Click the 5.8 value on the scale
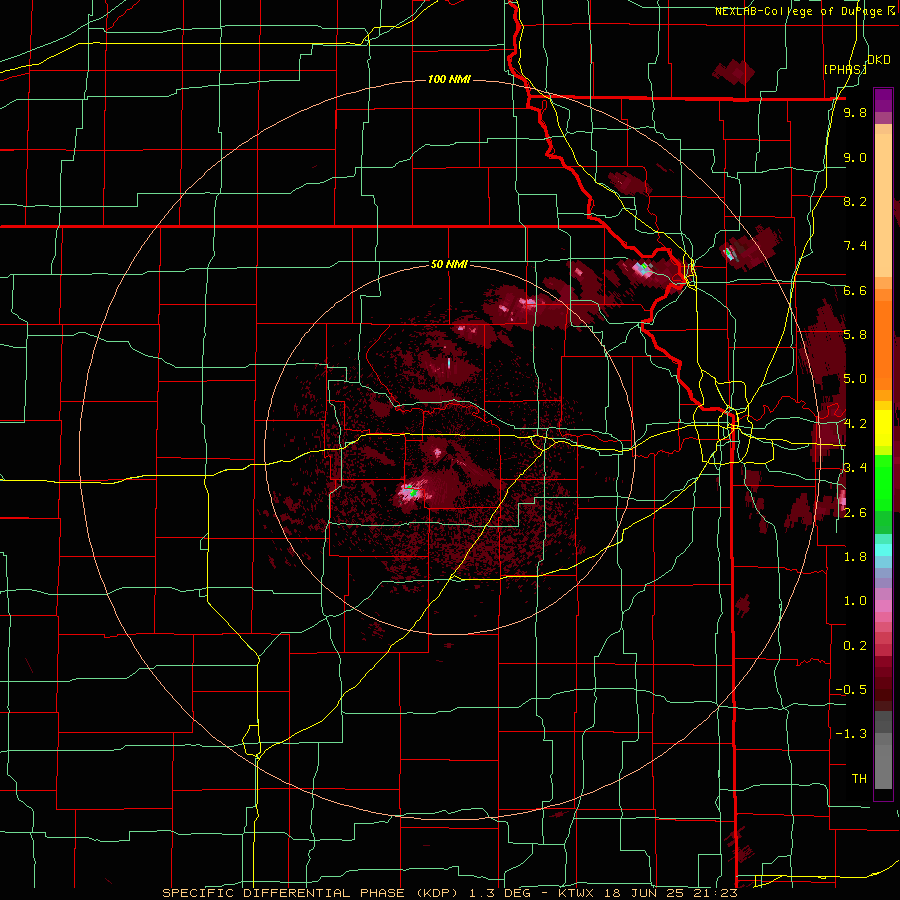Viewport: 900px width, 900px height. click(855, 335)
